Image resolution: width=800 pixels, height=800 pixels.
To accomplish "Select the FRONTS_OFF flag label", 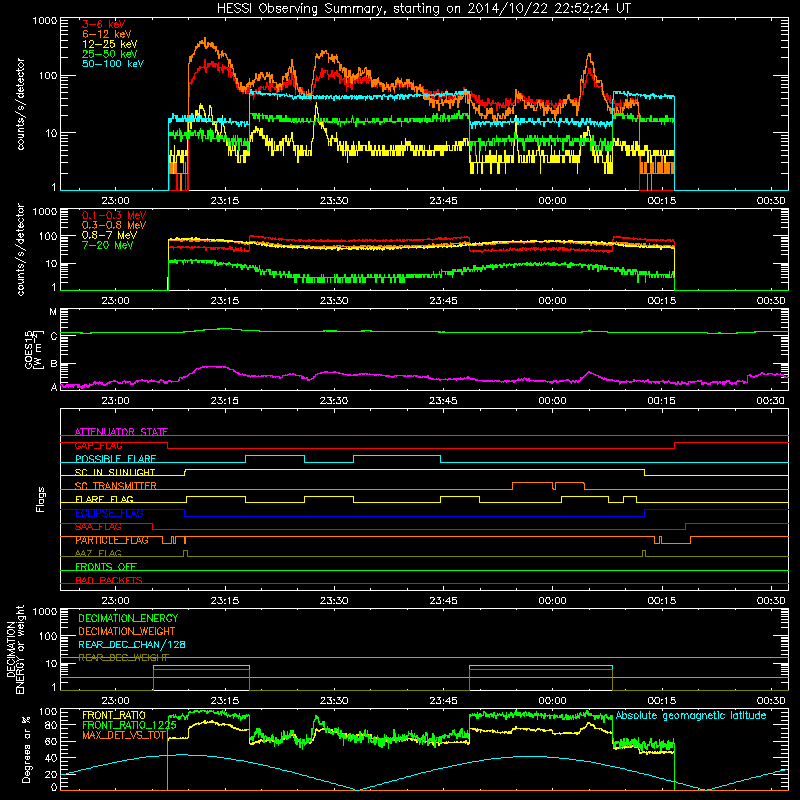I will click(106, 567).
